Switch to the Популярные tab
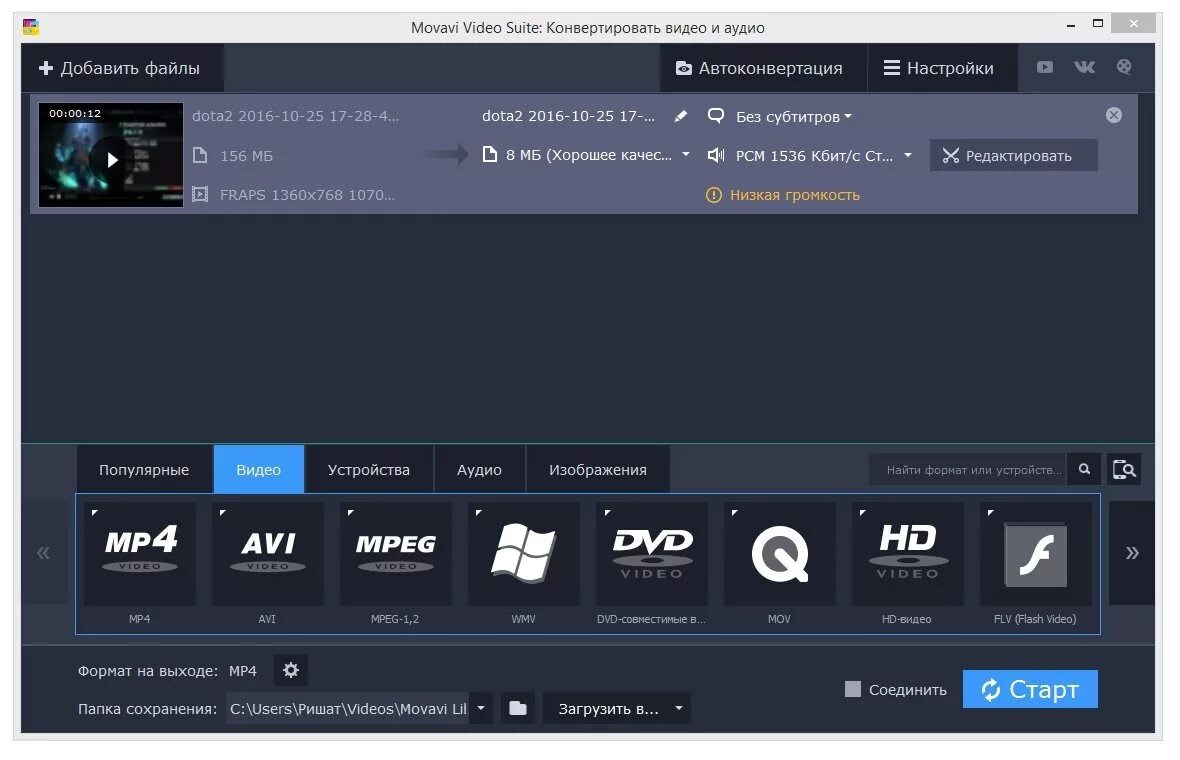Viewport: 1180px width, 760px height. pyautogui.click(x=144, y=470)
